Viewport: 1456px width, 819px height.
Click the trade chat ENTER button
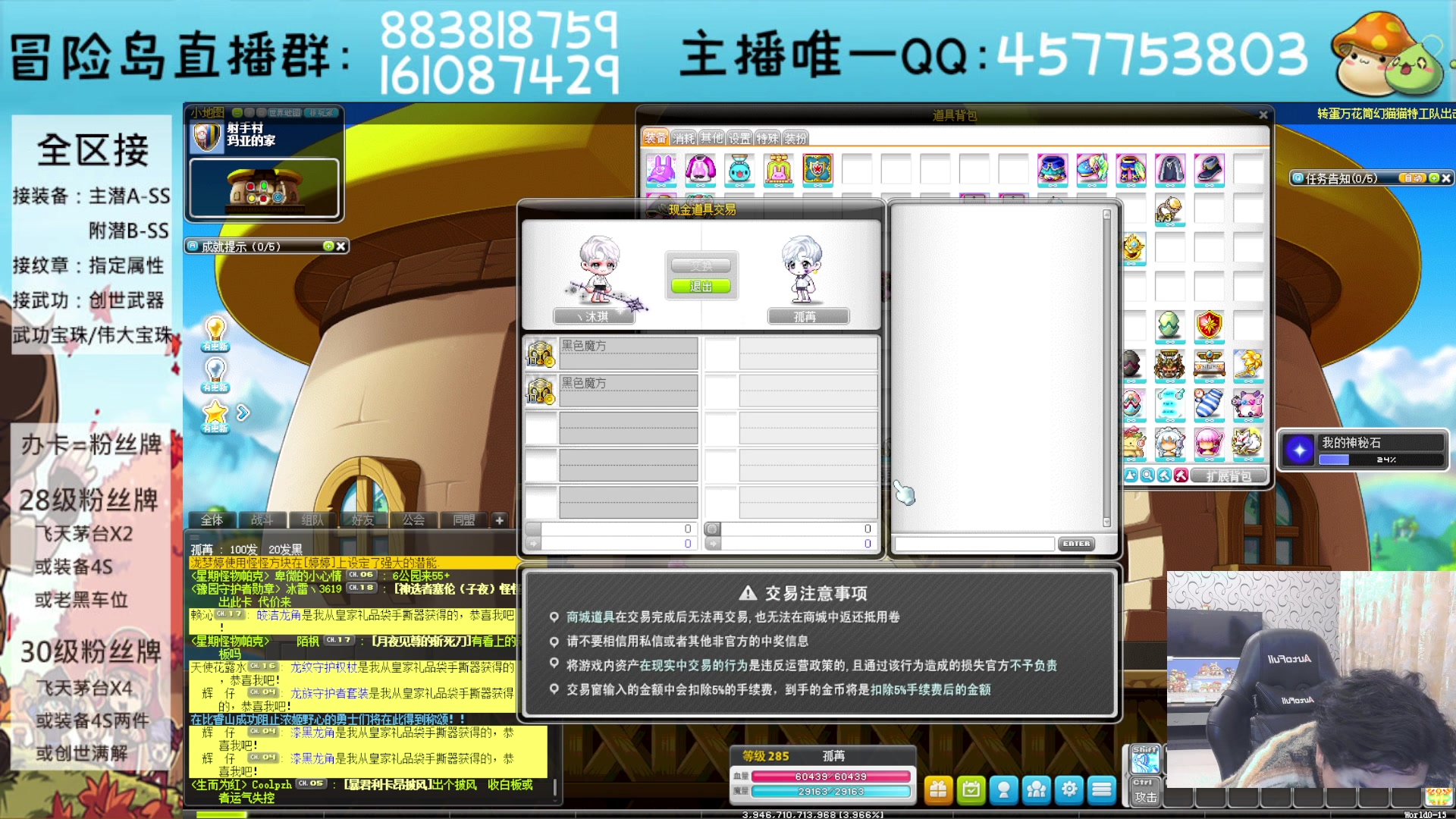[x=1076, y=544]
